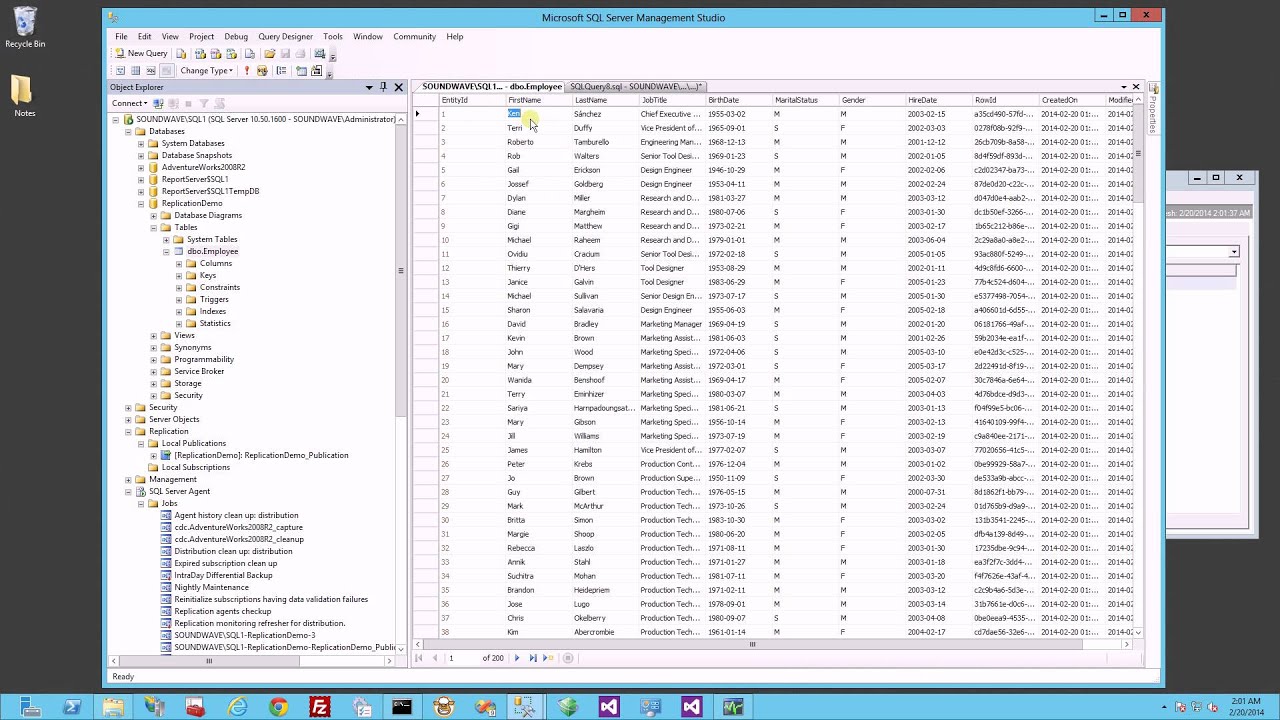Screen dimensions: 1280x720
Task: Toggle the Show Results Pane button
Action: [x=167, y=71]
